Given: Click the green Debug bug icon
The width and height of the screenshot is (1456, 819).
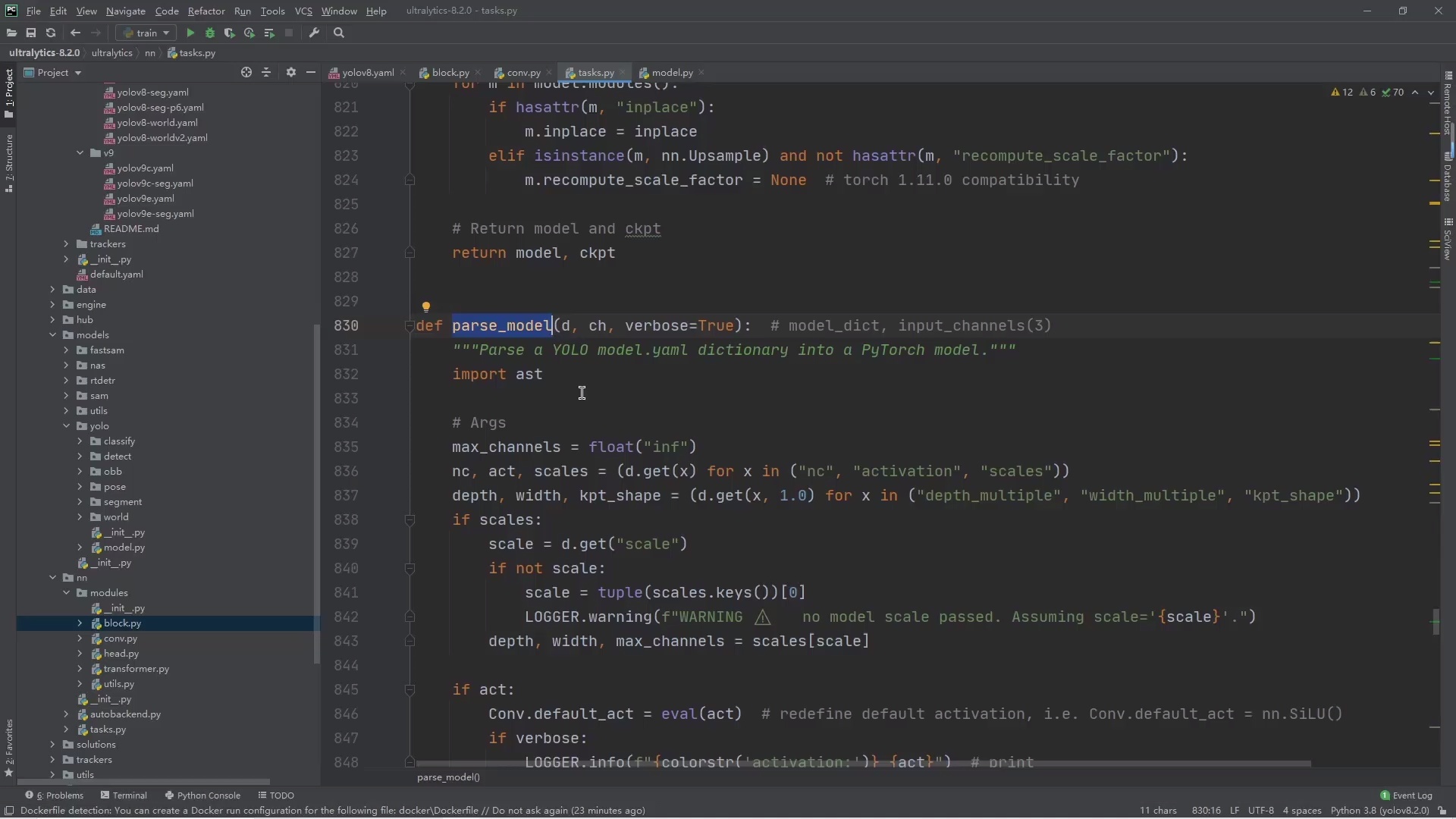Looking at the screenshot, I should pyautogui.click(x=210, y=33).
